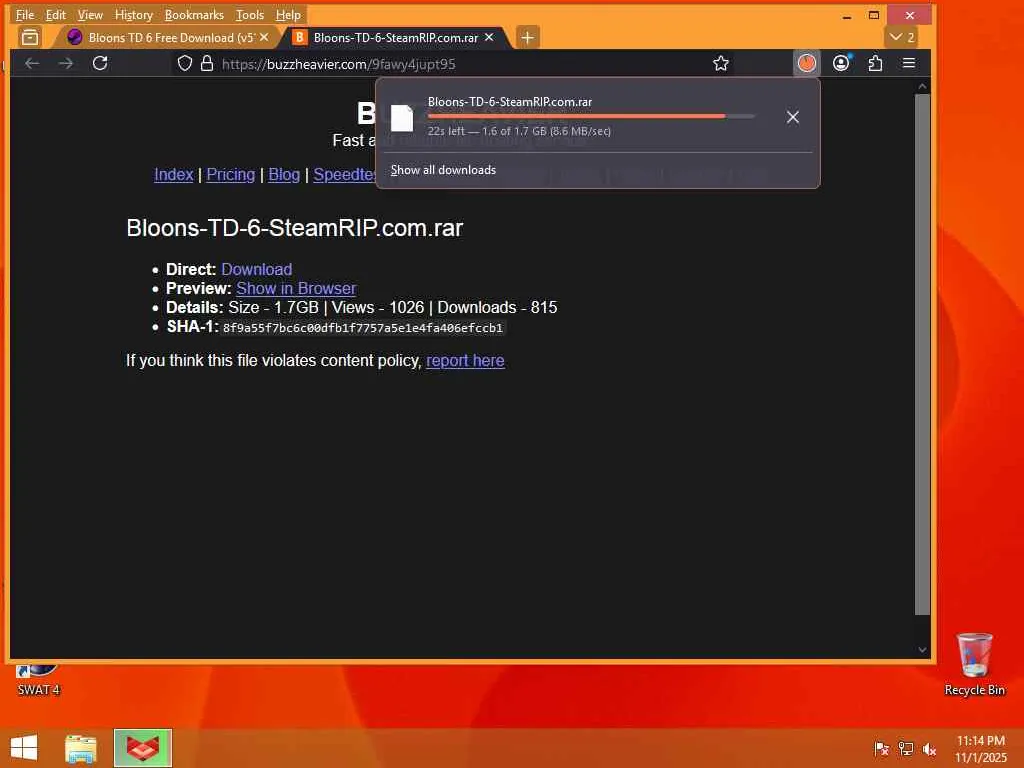The width and height of the screenshot is (1024, 768).
Task: Open the History menu
Action: pyautogui.click(x=133, y=14)
